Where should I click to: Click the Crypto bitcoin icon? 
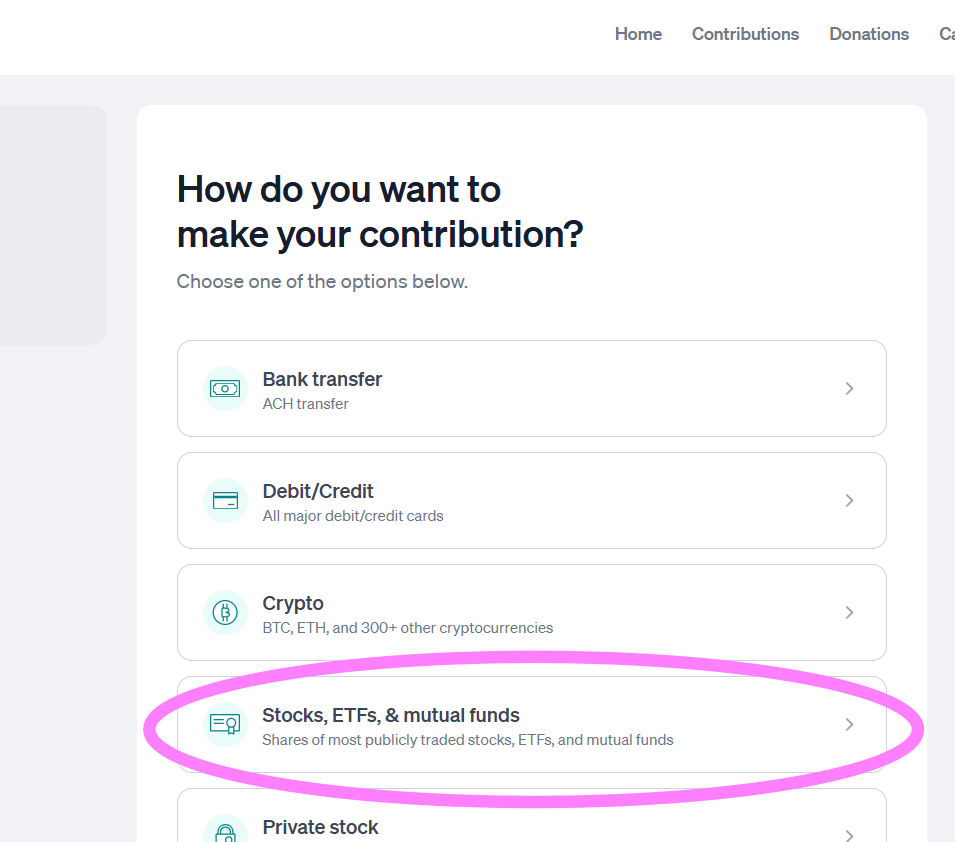(x=225, y=612)
